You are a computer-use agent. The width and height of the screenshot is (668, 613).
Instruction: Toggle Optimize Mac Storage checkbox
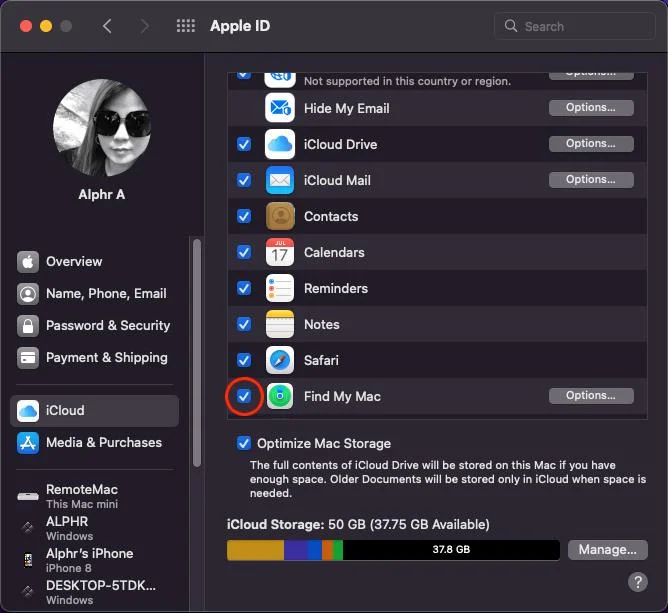tap(244, 443)
